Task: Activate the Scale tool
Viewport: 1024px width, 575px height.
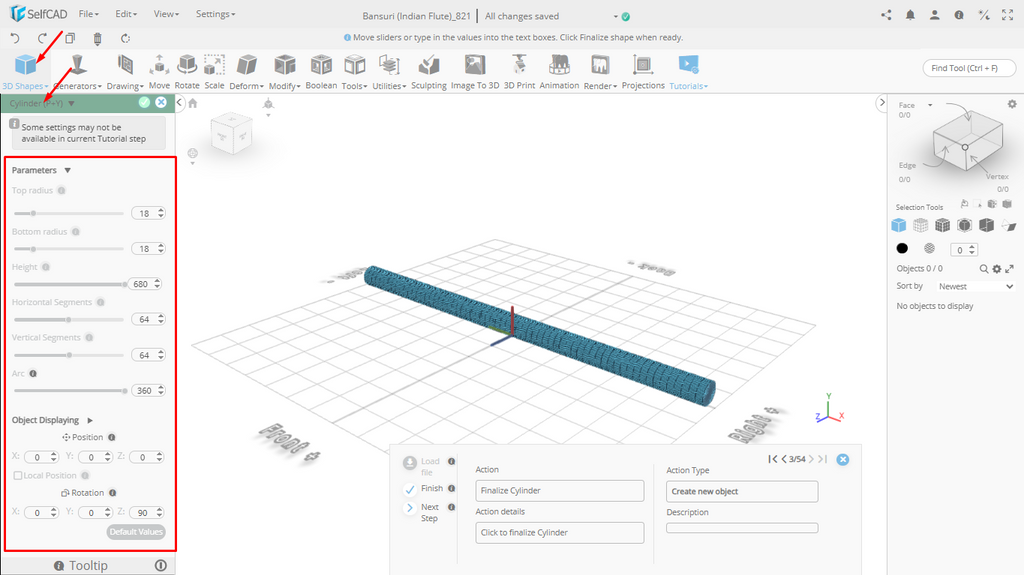Action: (214, 70)
